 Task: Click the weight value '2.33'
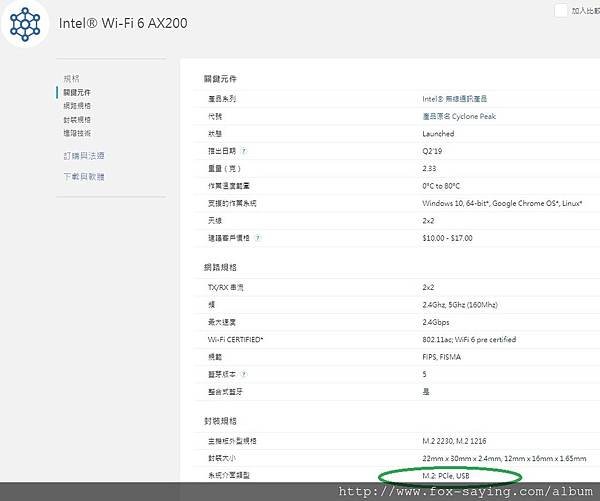(x=429, y=168)
